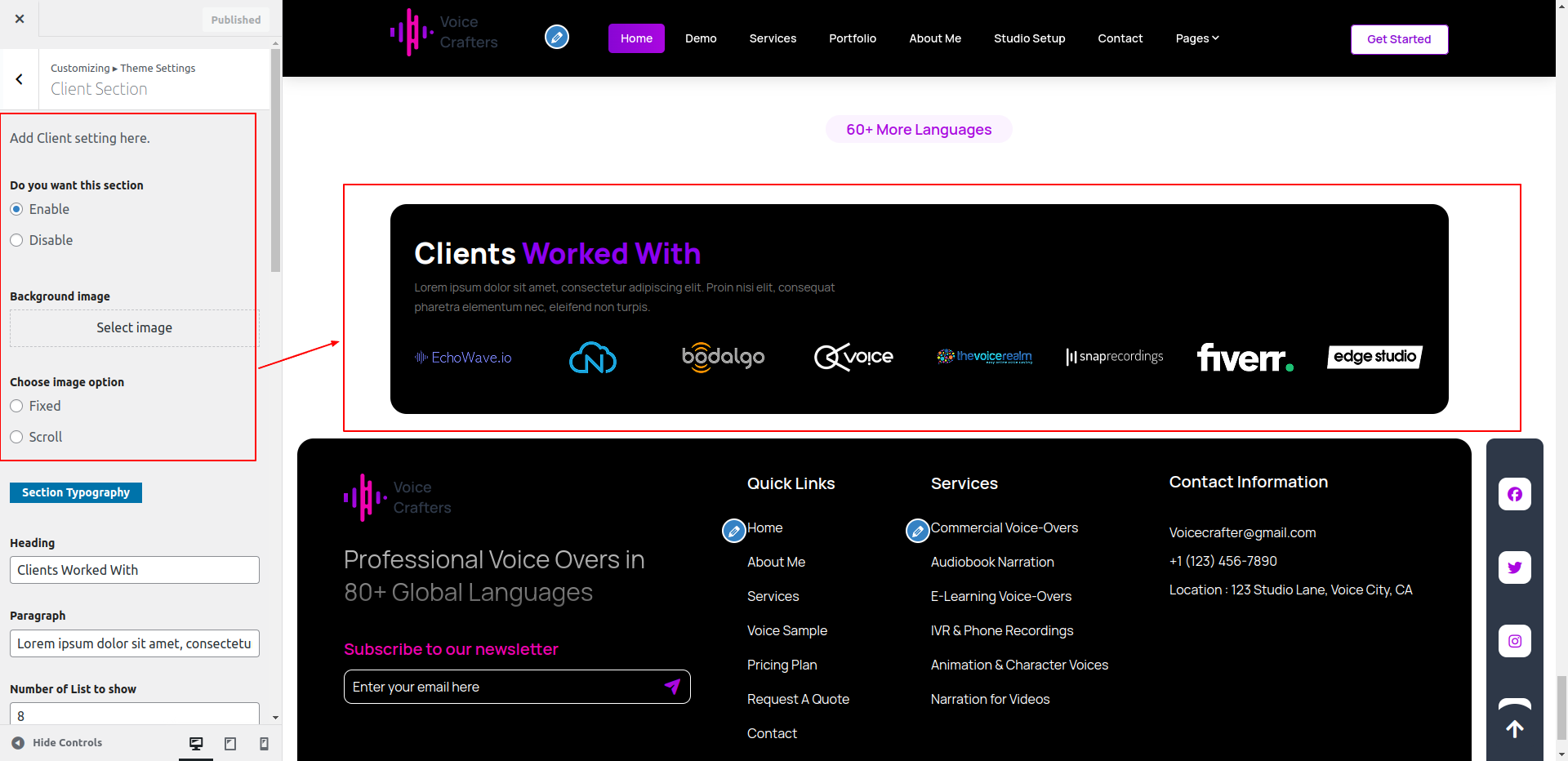Switch to mobile preview device icon
This screenshot has height=761, width=1568.
click(x=264, y=743)
